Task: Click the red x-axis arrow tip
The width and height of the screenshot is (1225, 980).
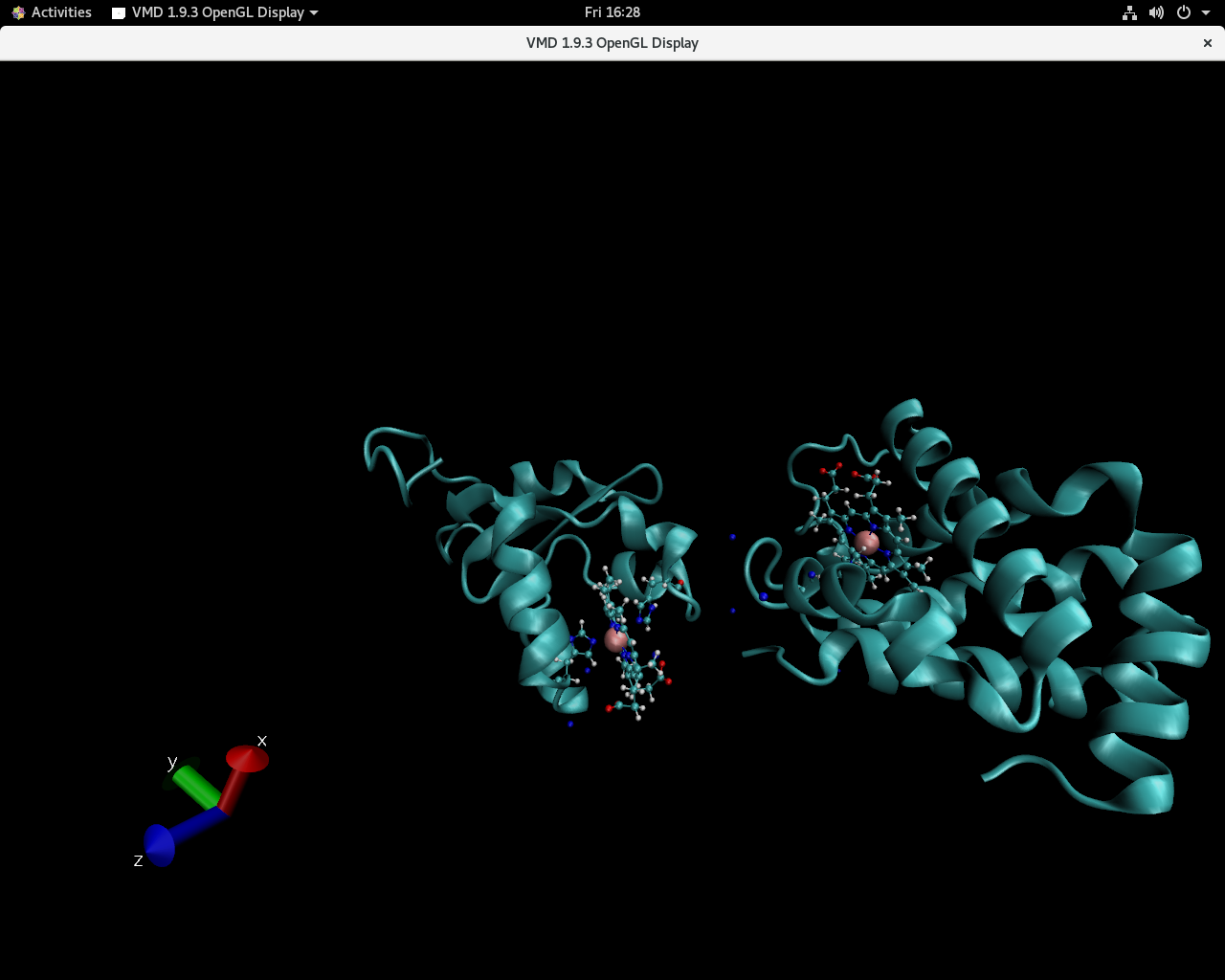Action: 247,759
